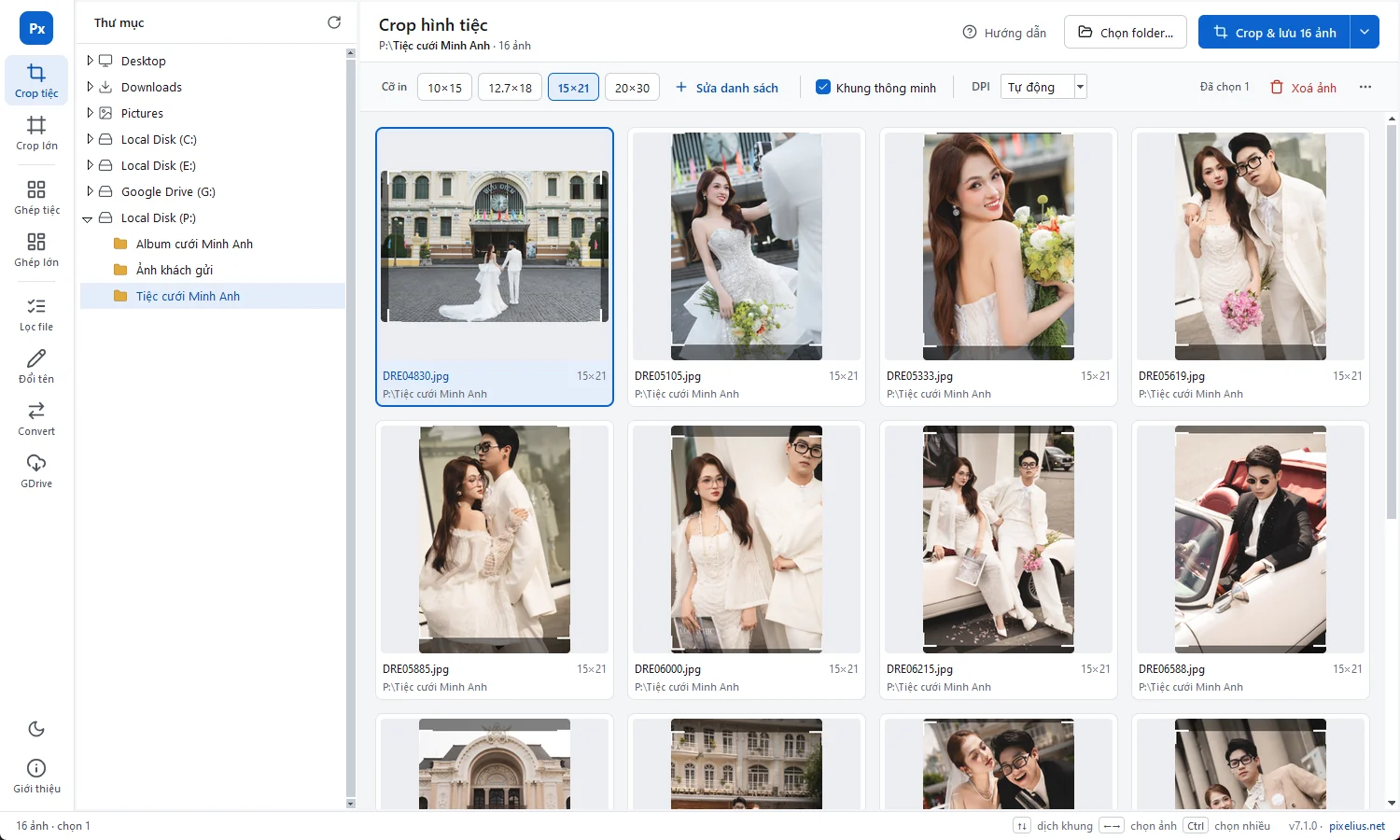The height and width of the screenshot is (840, 1400).
Task: Select the 20×30 print size
Action: coord(632,87)
